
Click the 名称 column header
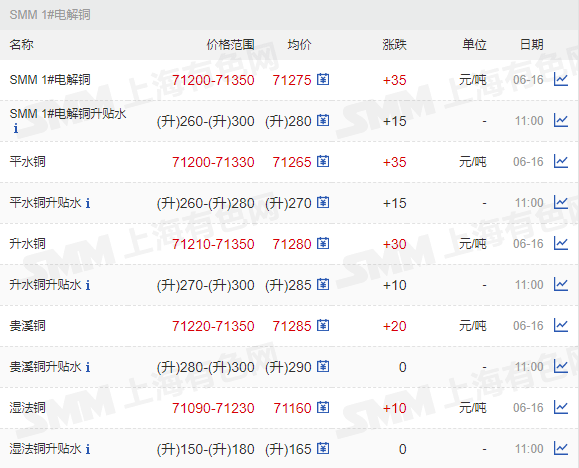point(21,45)
